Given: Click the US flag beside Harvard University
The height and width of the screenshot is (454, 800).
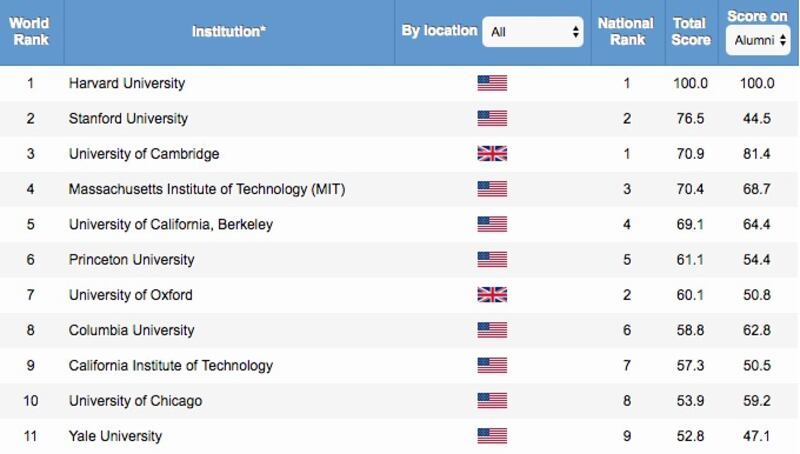Looking at the screenshot, I should [x=492, y=83].
